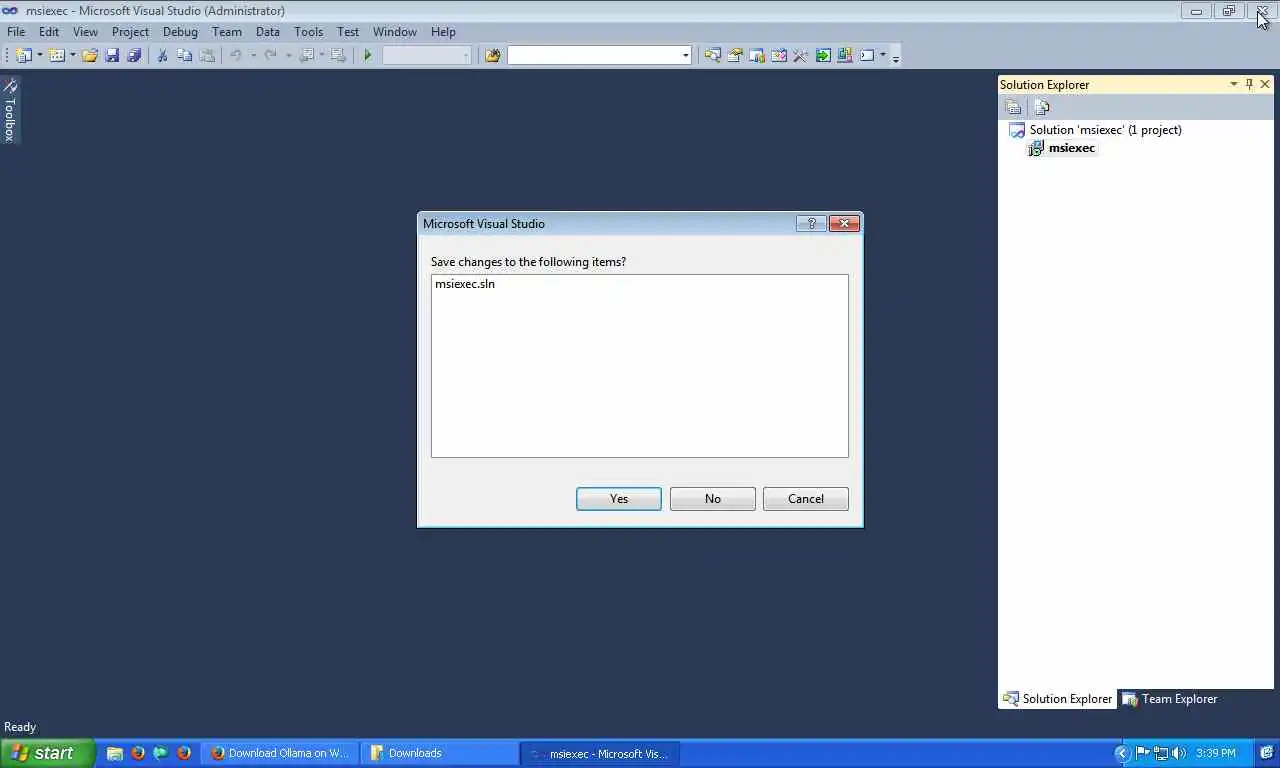Click the Toolbar Options overflow arrow
The width and height of the screenshot is (1280, 768).
(x=896, y=57)
